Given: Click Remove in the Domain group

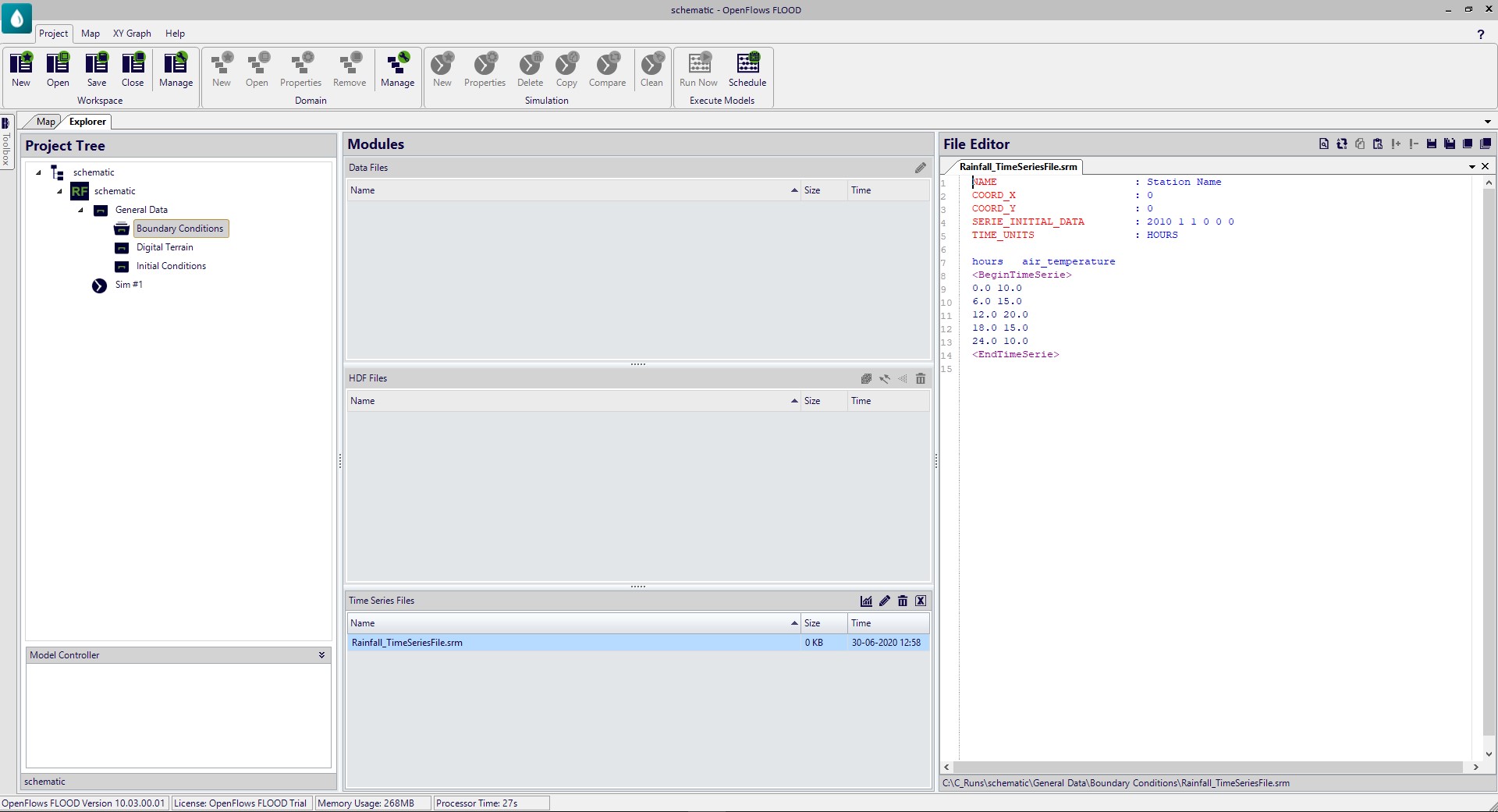Looking at the screenshot, I should pos(350,69).
